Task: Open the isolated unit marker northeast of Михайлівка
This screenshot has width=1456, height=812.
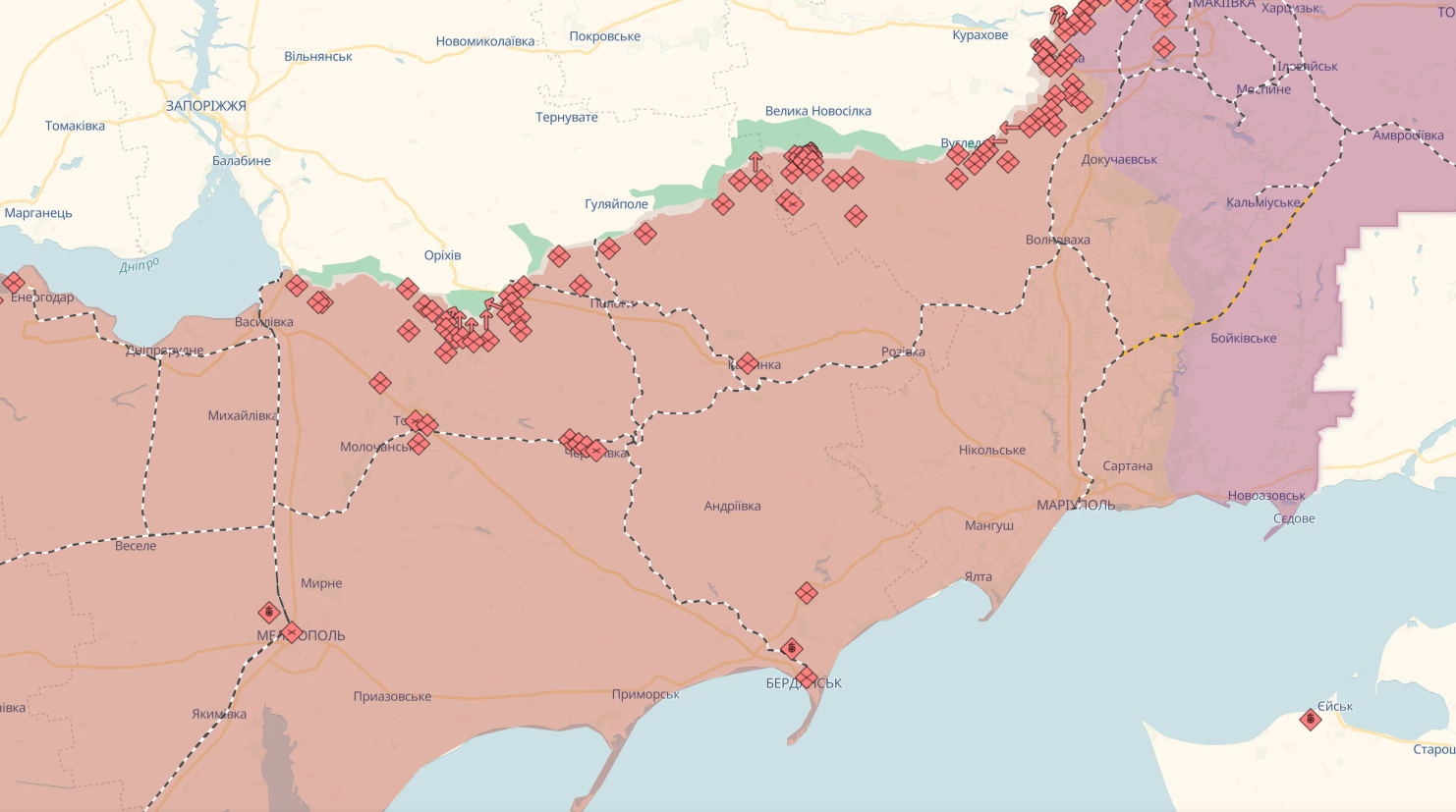Action: coord(380,383)
